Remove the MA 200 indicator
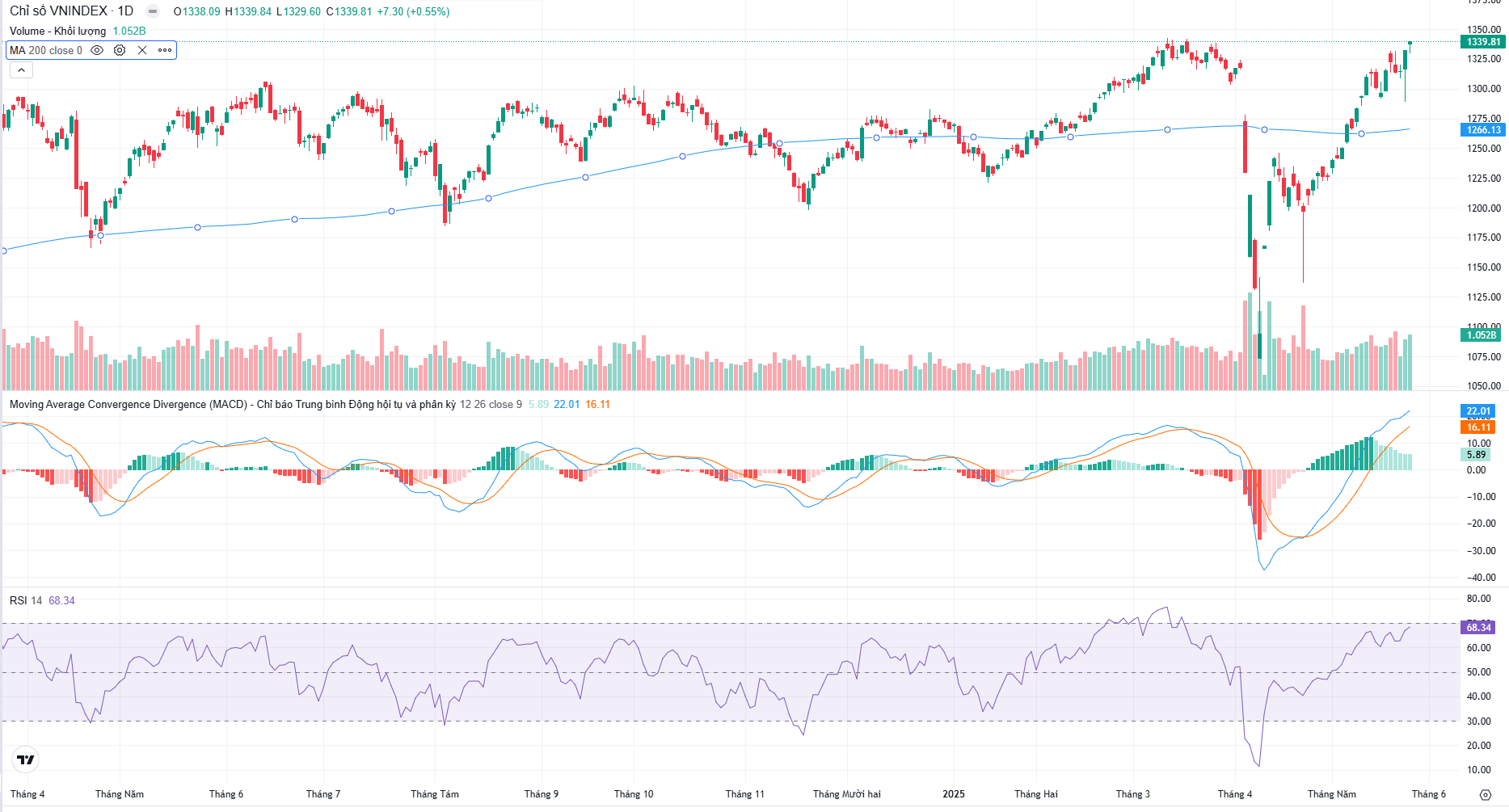 pyautogui.click(x=142, y=50)
